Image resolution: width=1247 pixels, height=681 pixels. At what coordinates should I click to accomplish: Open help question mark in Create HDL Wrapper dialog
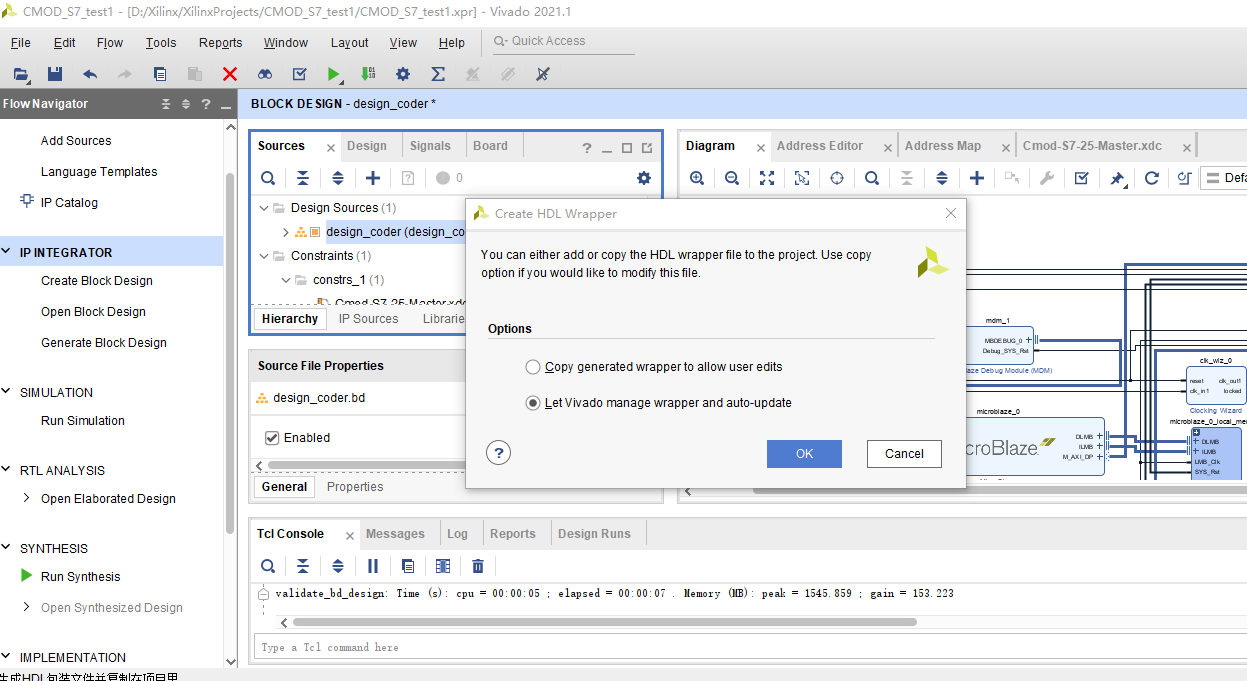coord(499,453)
